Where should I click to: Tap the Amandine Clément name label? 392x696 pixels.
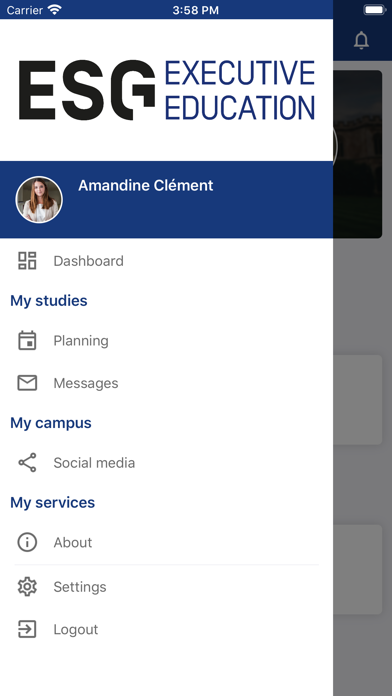(x=146, y=185)
